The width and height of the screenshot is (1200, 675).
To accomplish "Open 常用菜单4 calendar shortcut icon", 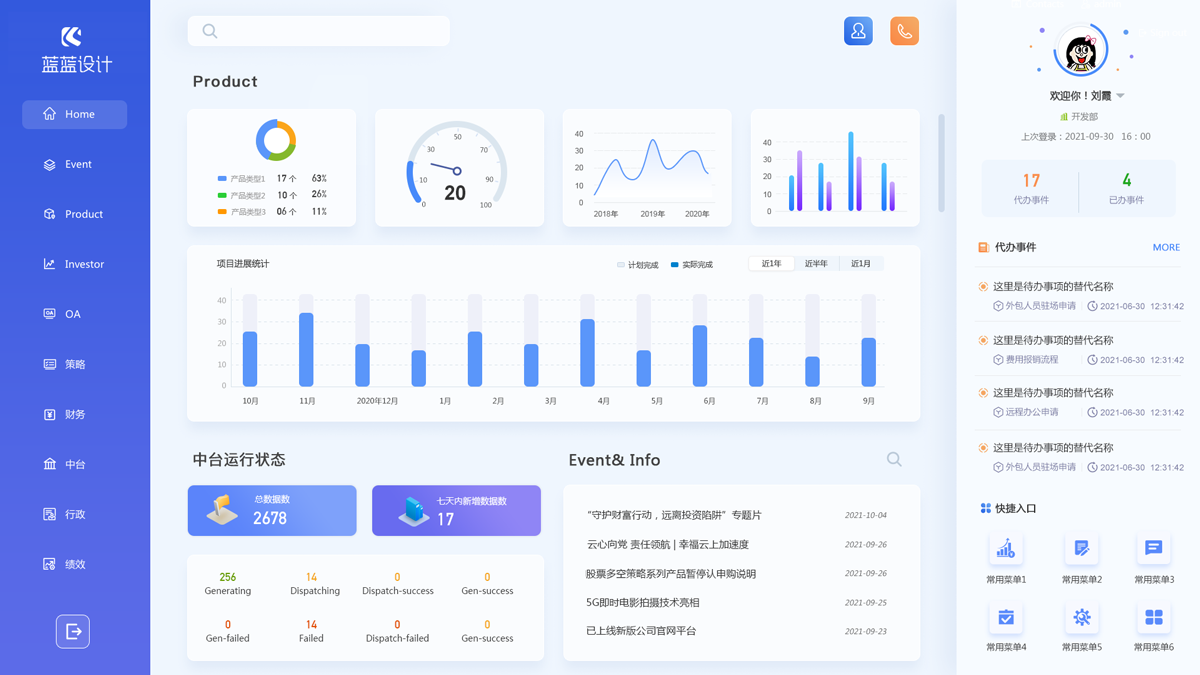I will coord(1006,617).
